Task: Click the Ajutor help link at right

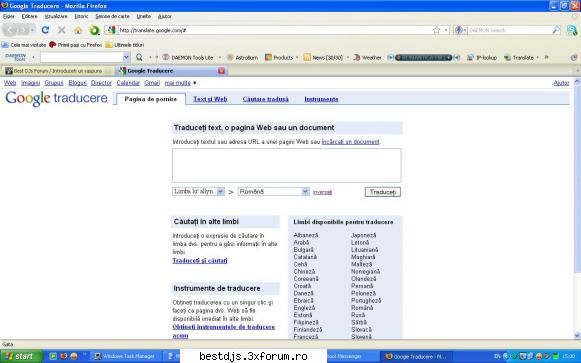Action: 561,83
